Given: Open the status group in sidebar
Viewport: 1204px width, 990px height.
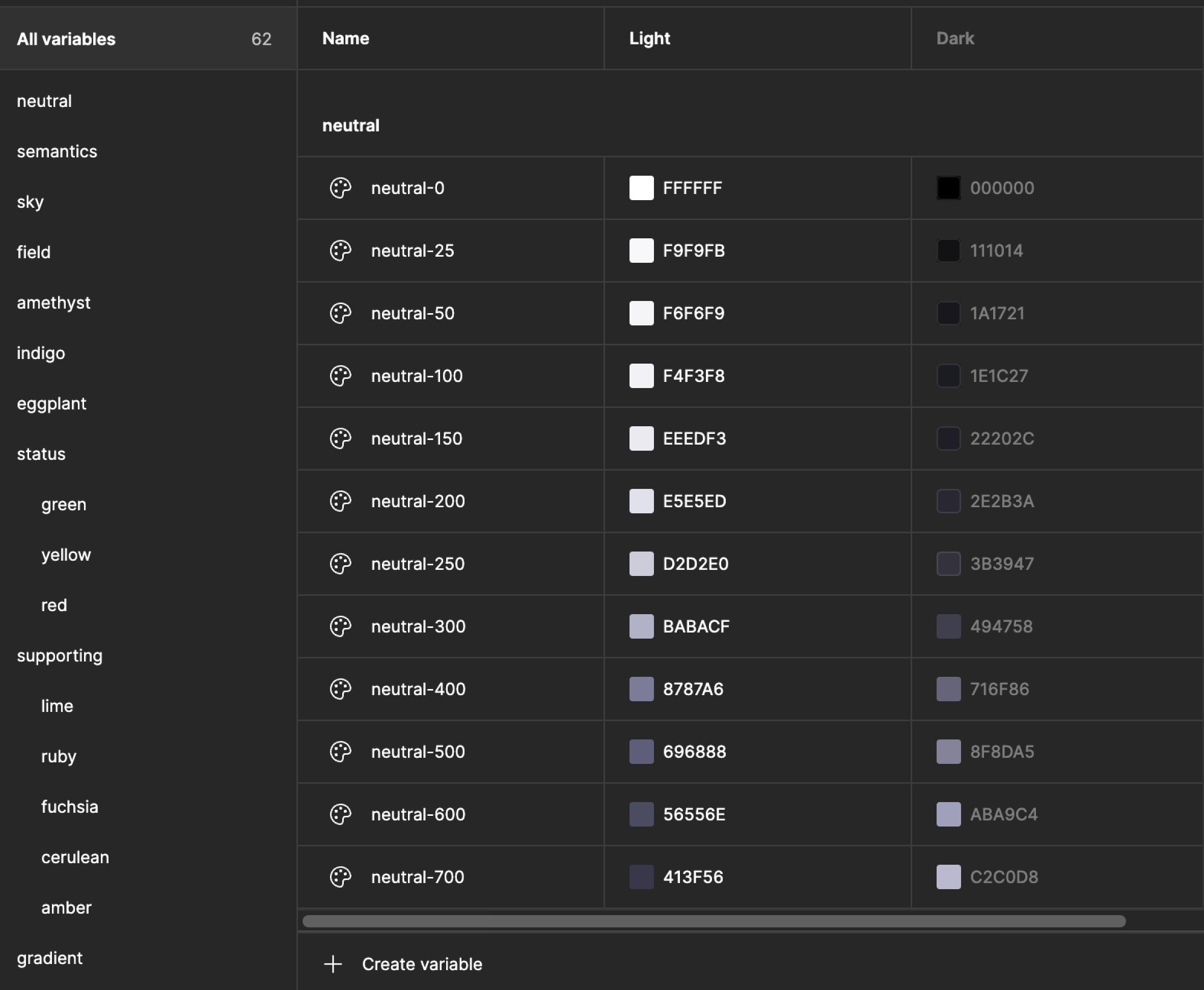Looking at the screenshot, I should tap(41, 454).
